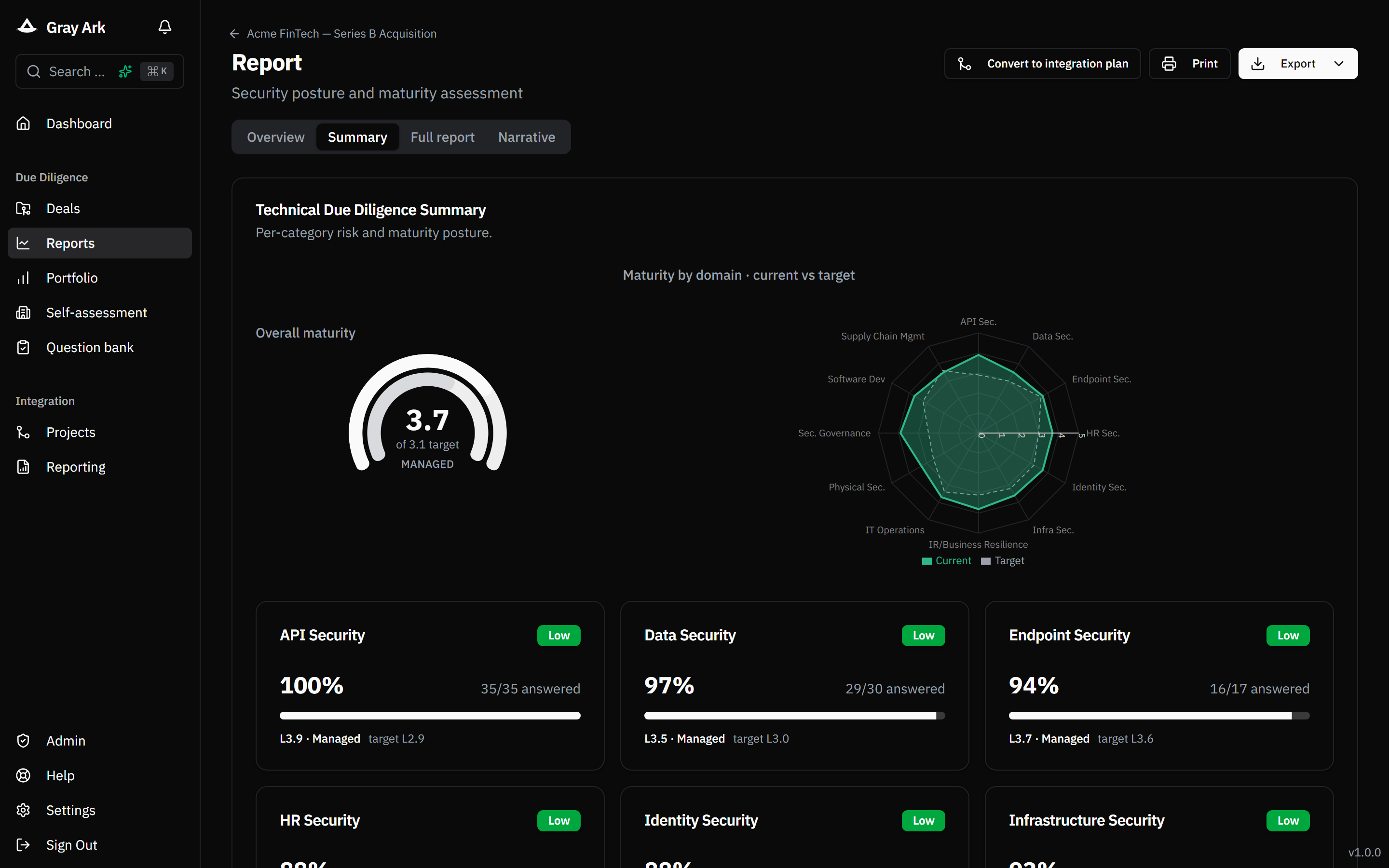Image resolution: width=1389 pixels, height=868 pixels.
Task: Click the overall maturity 3.7 gauge
Action: click(428, 413)
